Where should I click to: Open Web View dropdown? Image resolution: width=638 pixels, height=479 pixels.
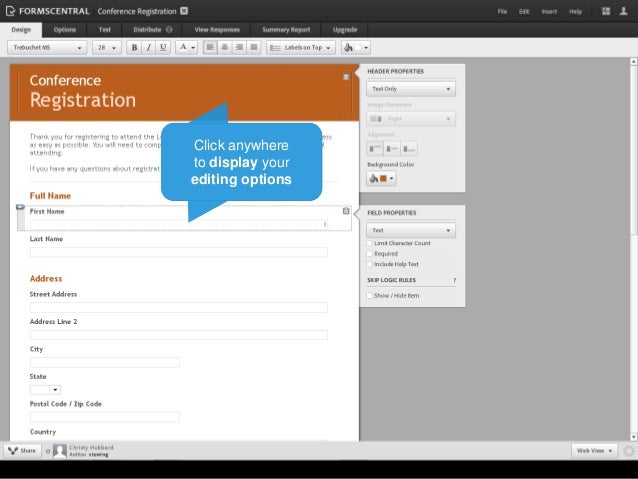(x=594, y=451)
